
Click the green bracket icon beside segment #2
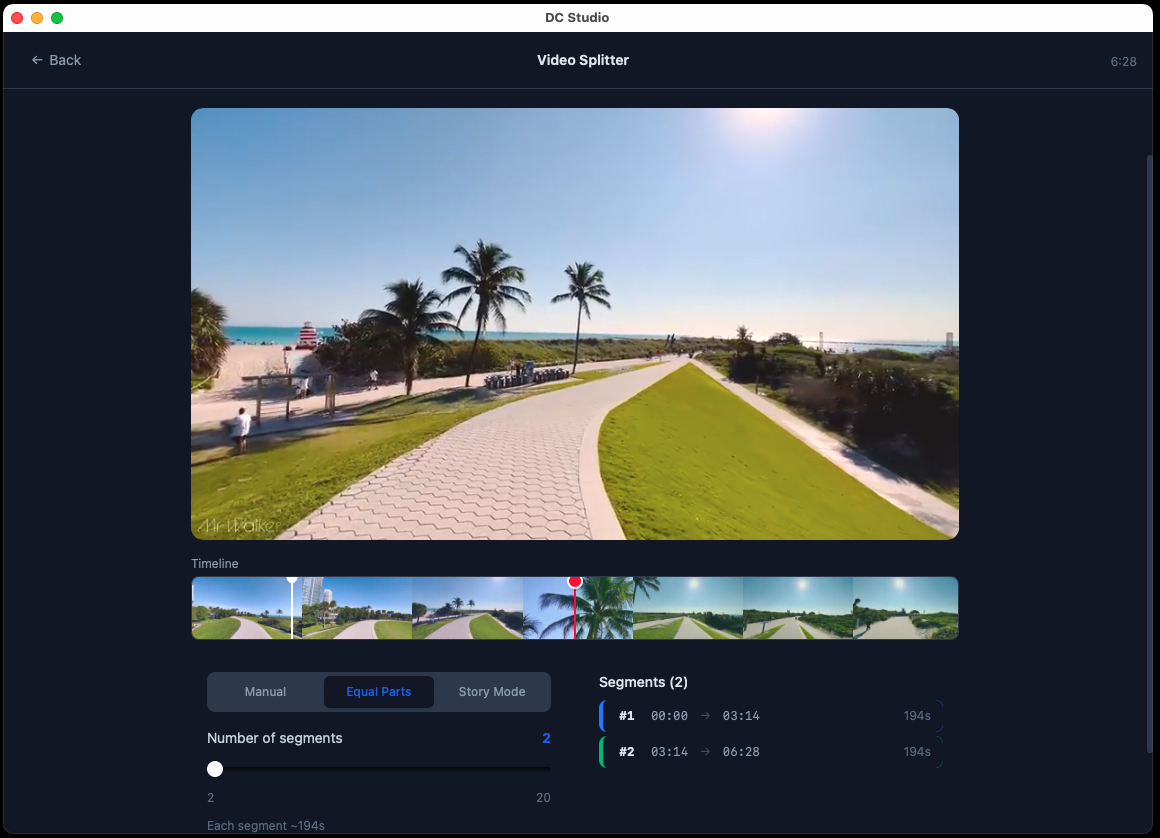[601, 751]
